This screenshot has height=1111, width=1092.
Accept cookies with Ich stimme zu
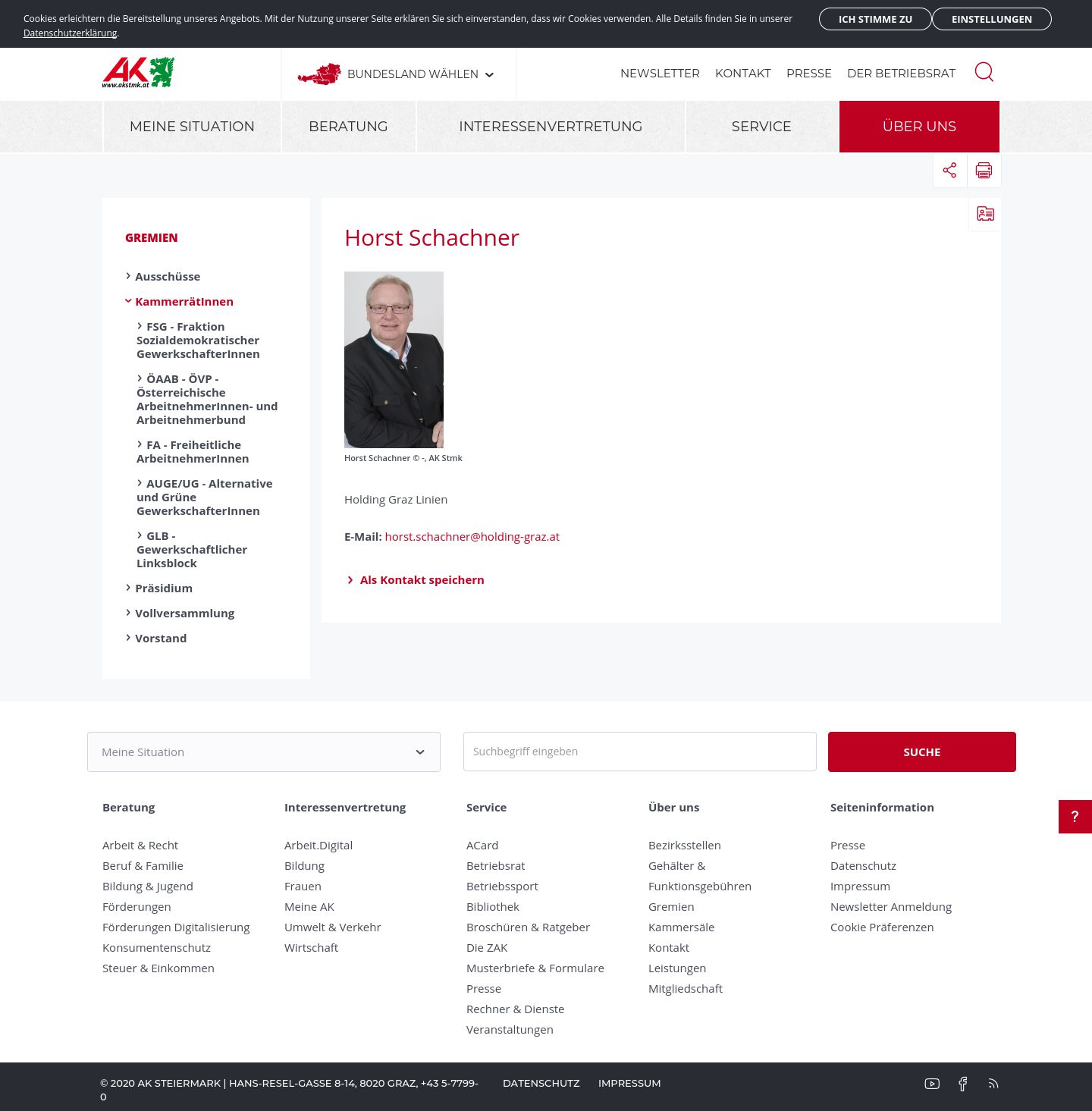(x=875, y=19)
